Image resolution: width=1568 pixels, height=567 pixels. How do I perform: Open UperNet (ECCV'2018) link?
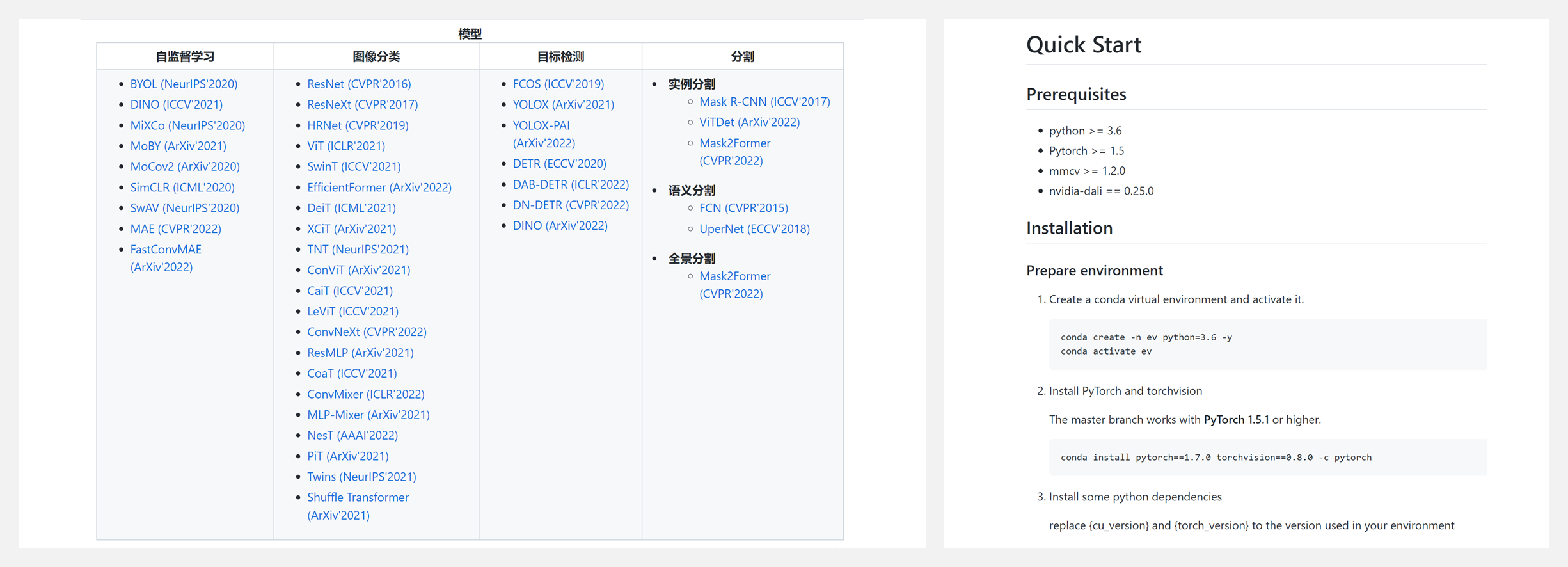click(754, 228)
